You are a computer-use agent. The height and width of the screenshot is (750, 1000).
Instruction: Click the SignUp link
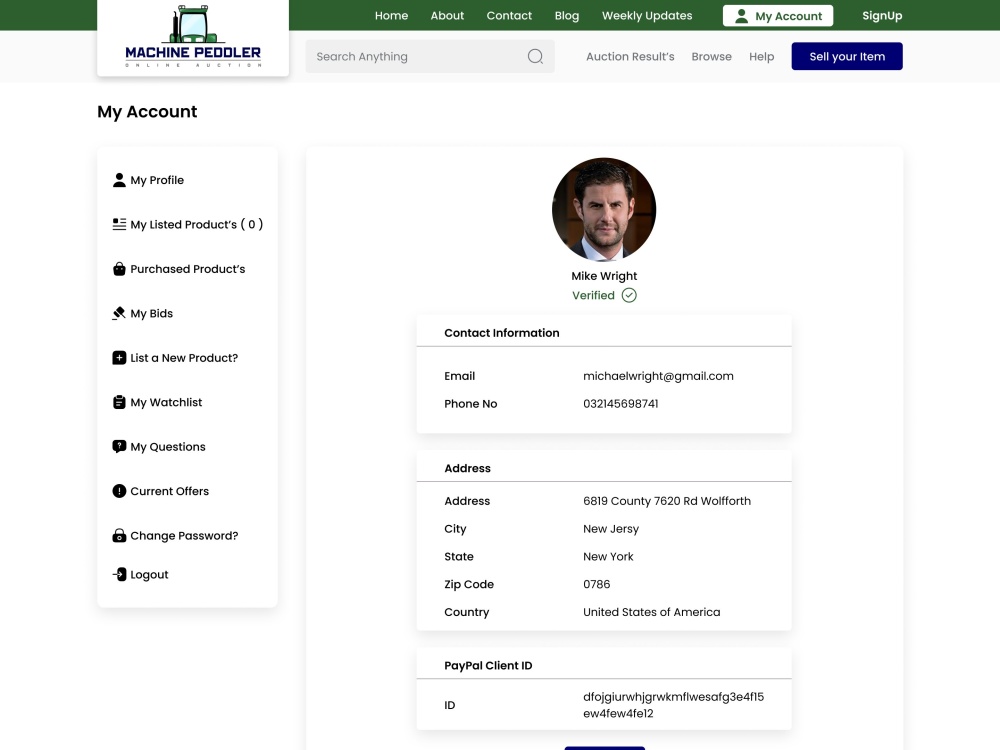click(882, 15)
